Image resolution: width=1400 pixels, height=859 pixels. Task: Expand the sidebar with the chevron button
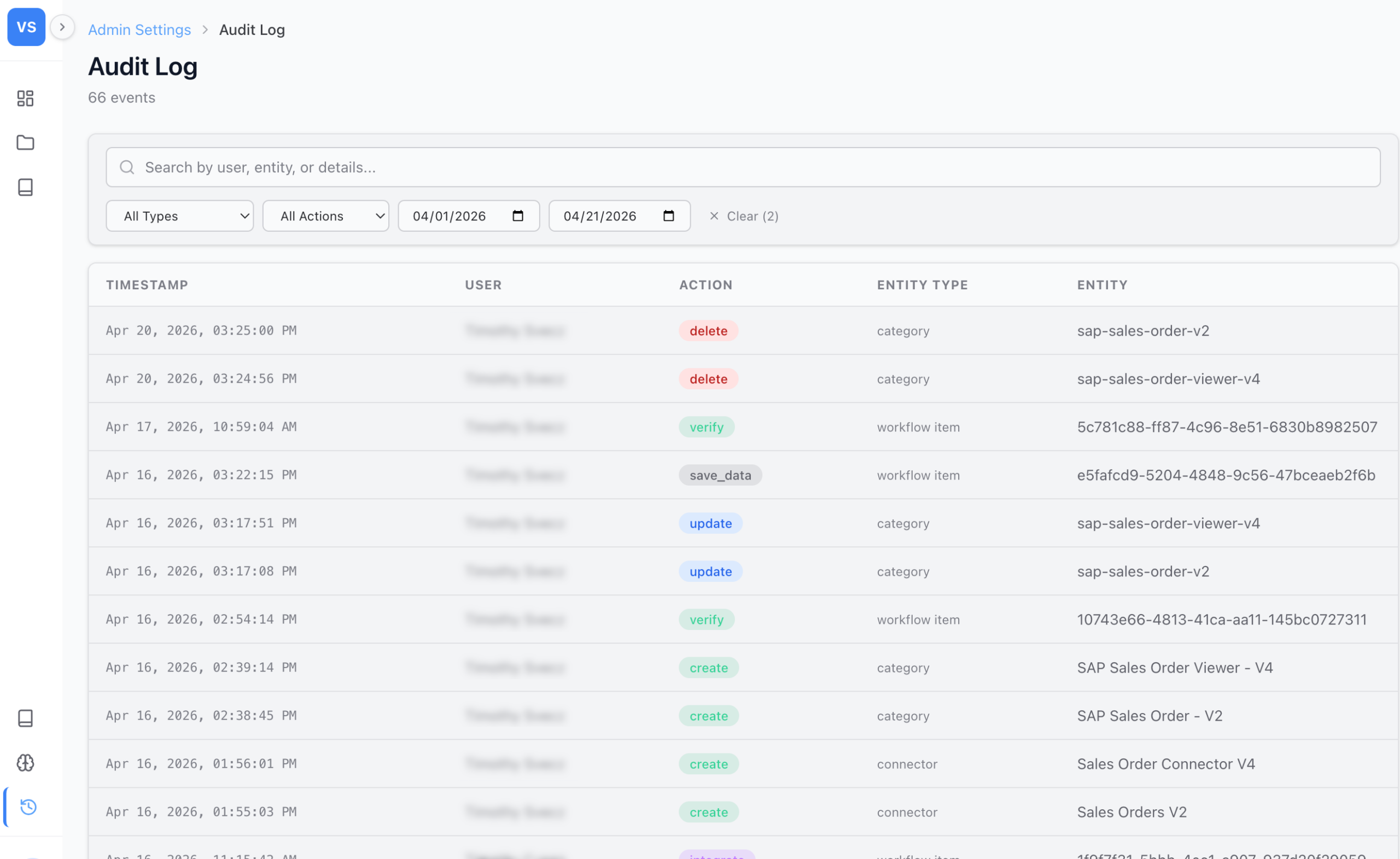point(62,27)
